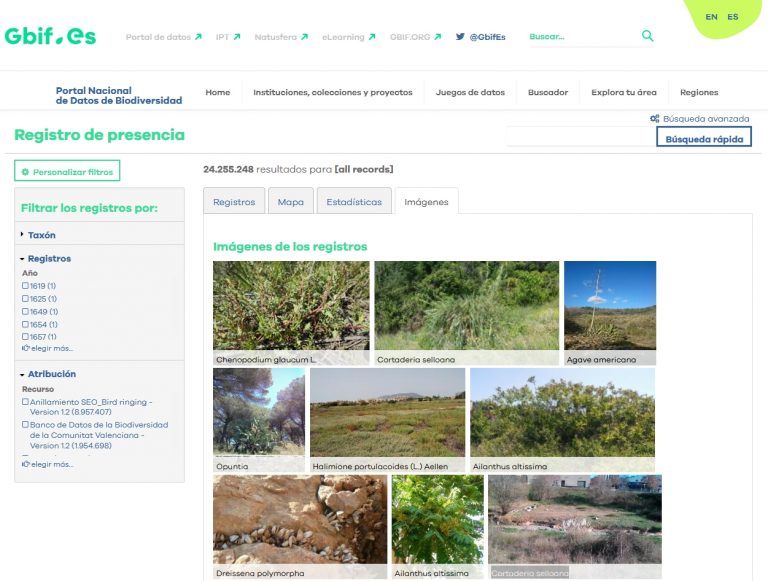Open the @GbifEs Twitter link
768x581 pixels.
[480, 37]
